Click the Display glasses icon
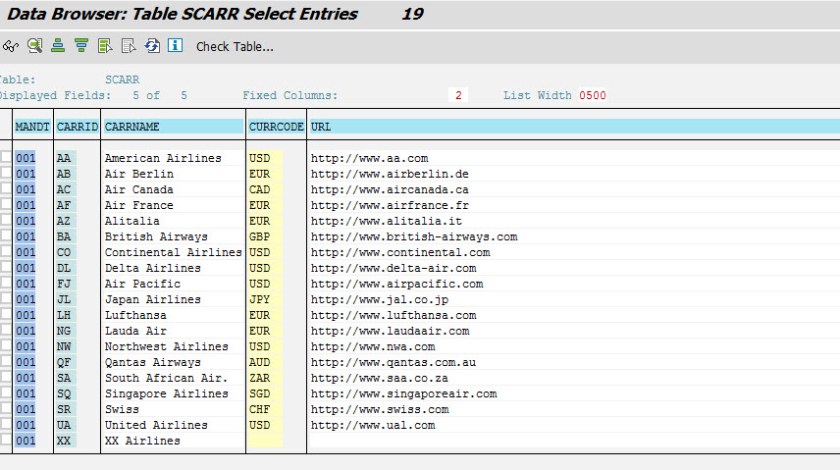The height and width of the screenshot is (470, 840). click(11, 46)
